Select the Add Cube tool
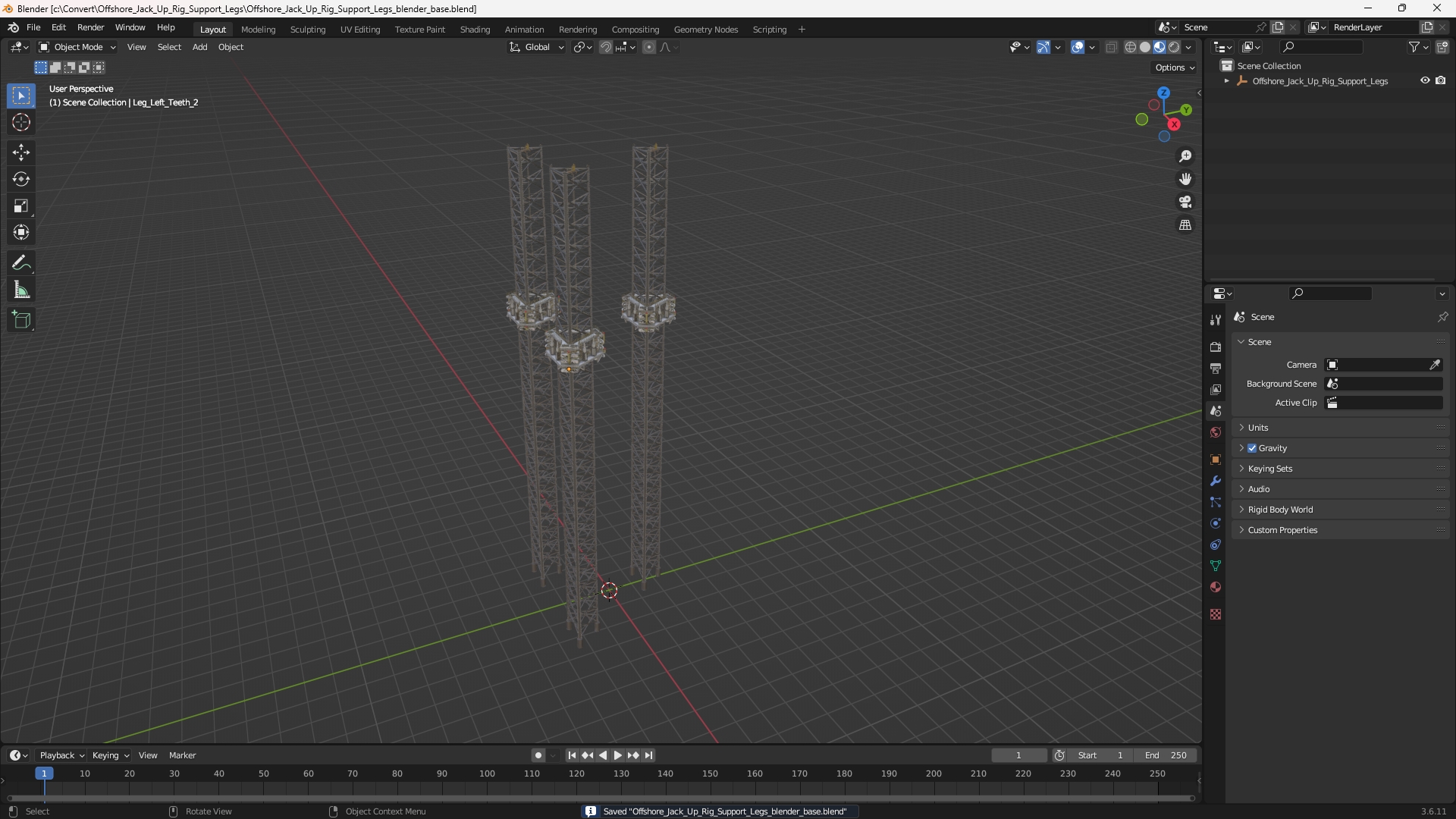1456x819 pixels. pyautogui.click(x=21, y=320)
